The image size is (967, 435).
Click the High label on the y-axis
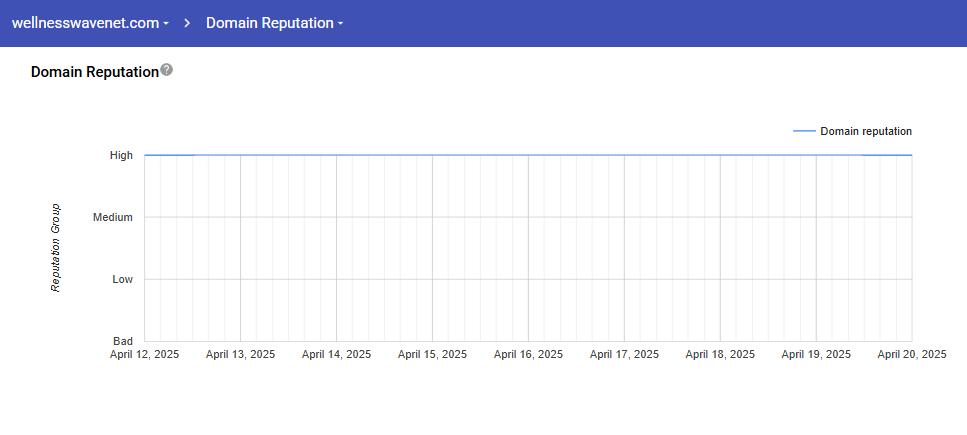[121, 155]
